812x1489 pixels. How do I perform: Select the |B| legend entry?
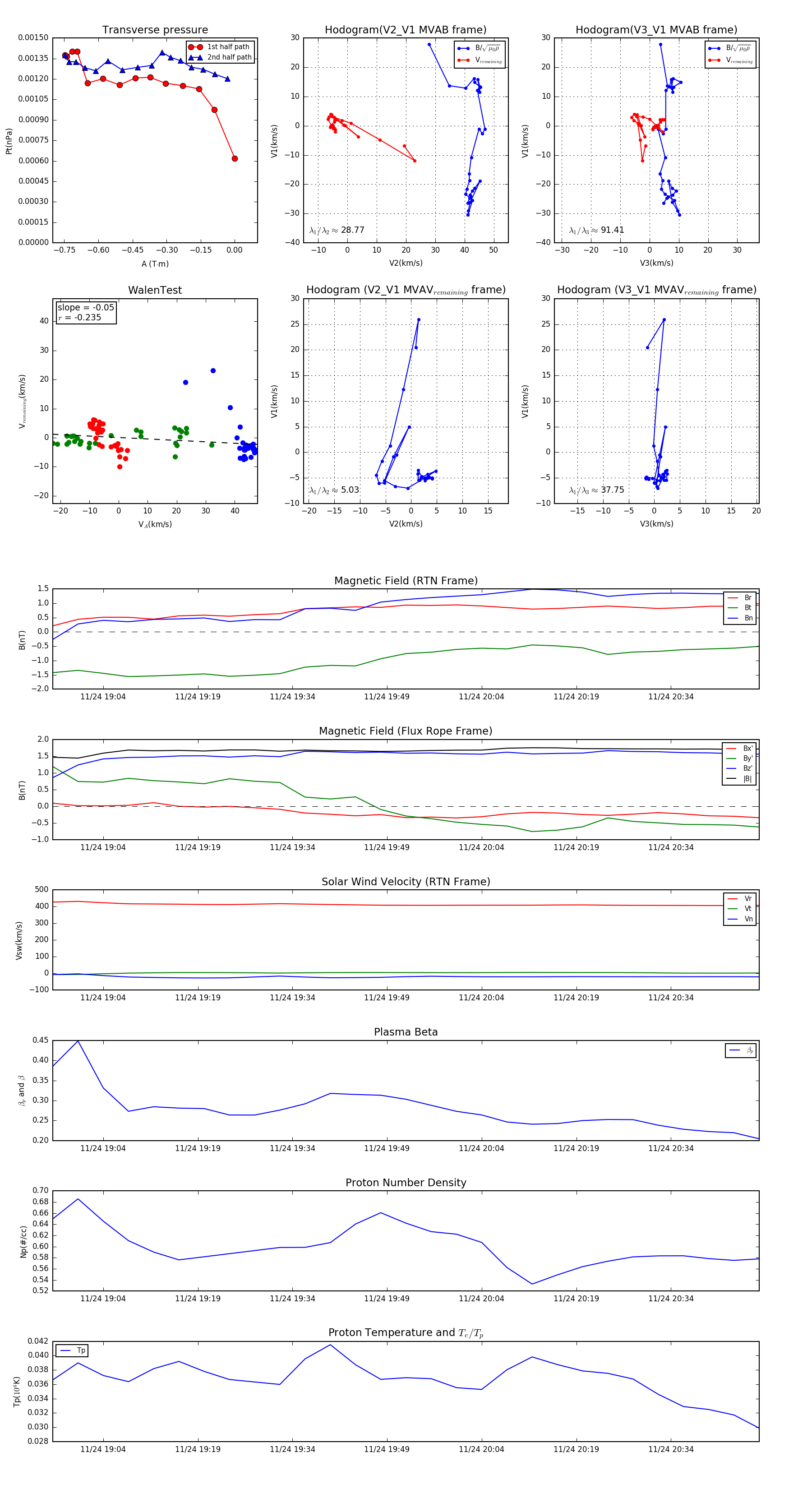click(x=740, y=779)
